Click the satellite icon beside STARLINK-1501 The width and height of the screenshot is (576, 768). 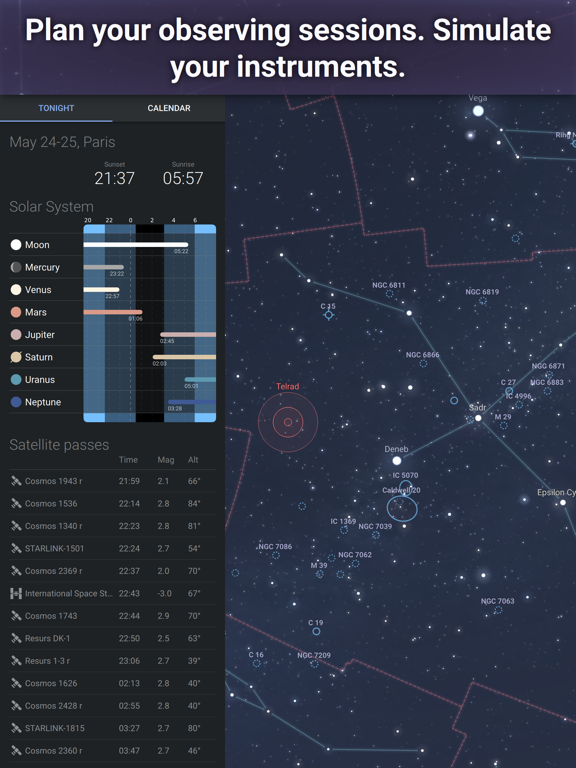click(x=16, y=549)
